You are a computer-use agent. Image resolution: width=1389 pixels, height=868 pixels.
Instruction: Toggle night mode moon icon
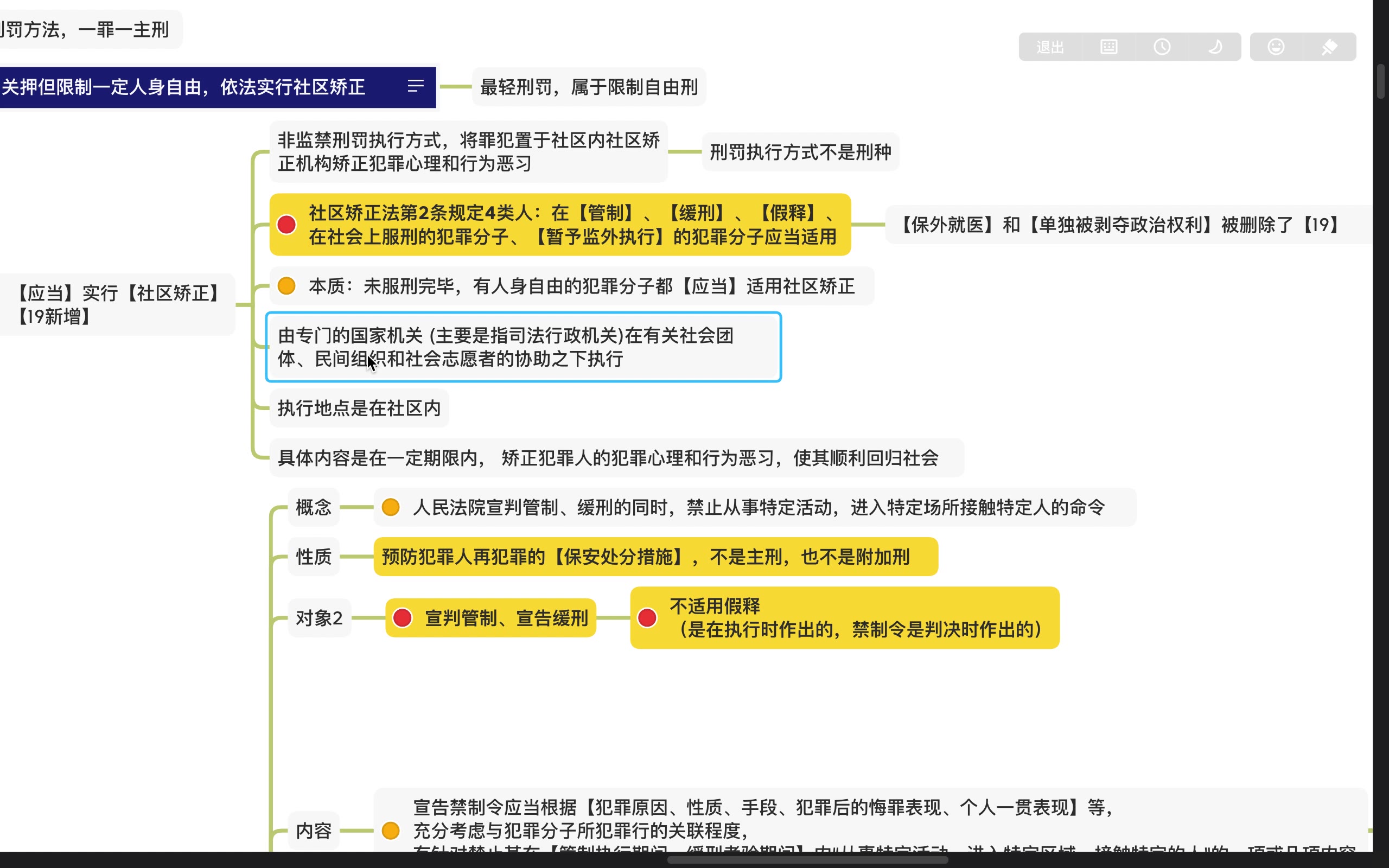click(x=1215, y=47)
